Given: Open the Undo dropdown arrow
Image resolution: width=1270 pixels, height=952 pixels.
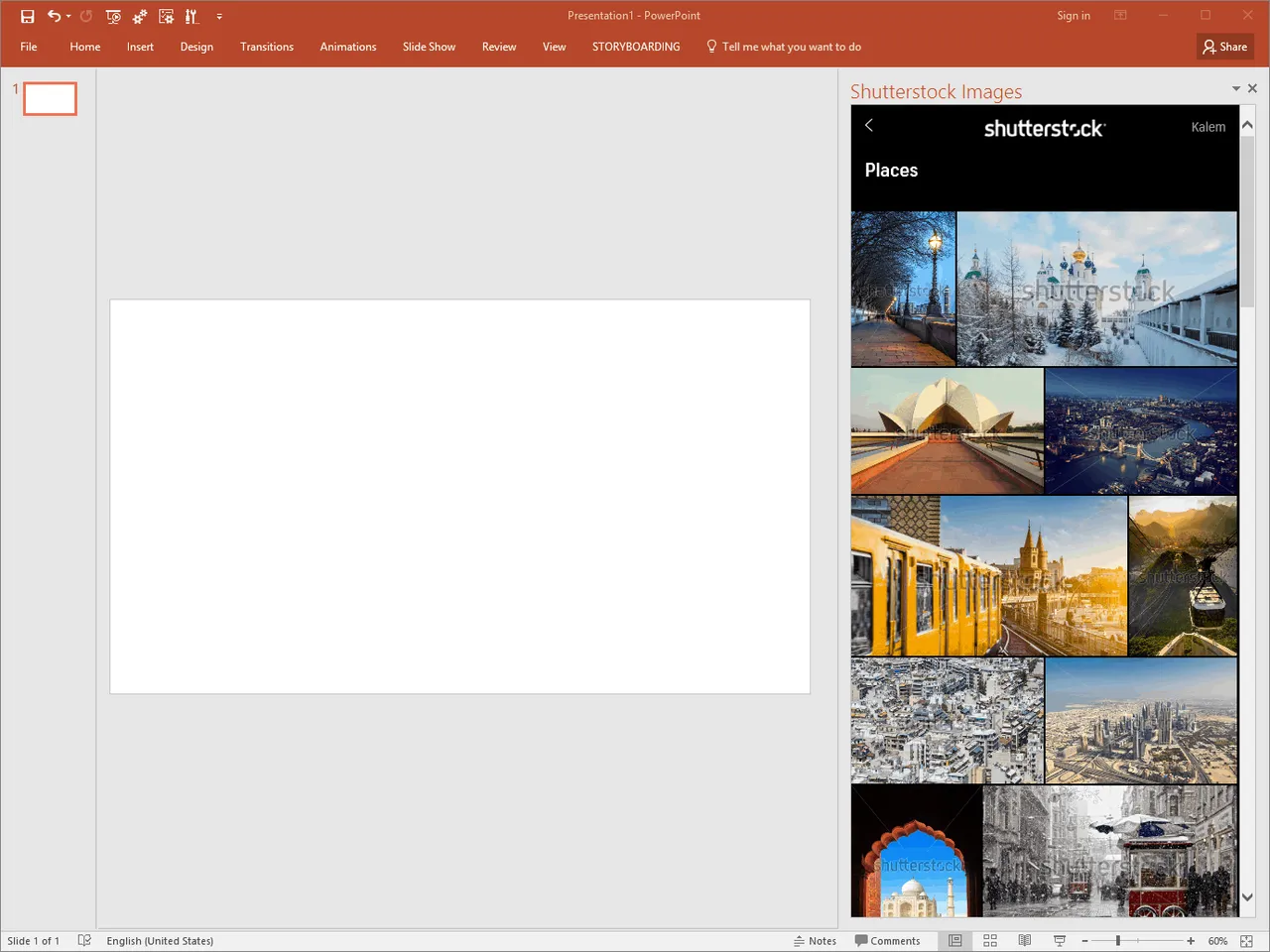Looking at the screenshot, I should pos(67,16).
